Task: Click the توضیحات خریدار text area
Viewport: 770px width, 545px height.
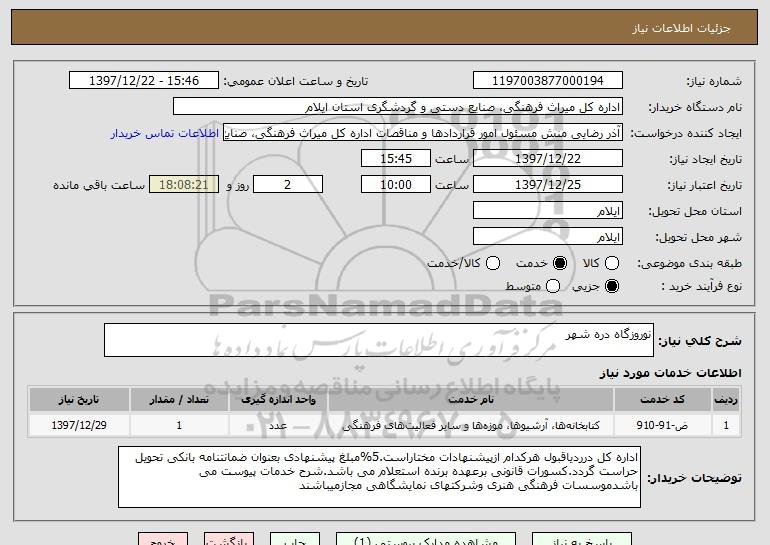Action: [x=379, y=477]
